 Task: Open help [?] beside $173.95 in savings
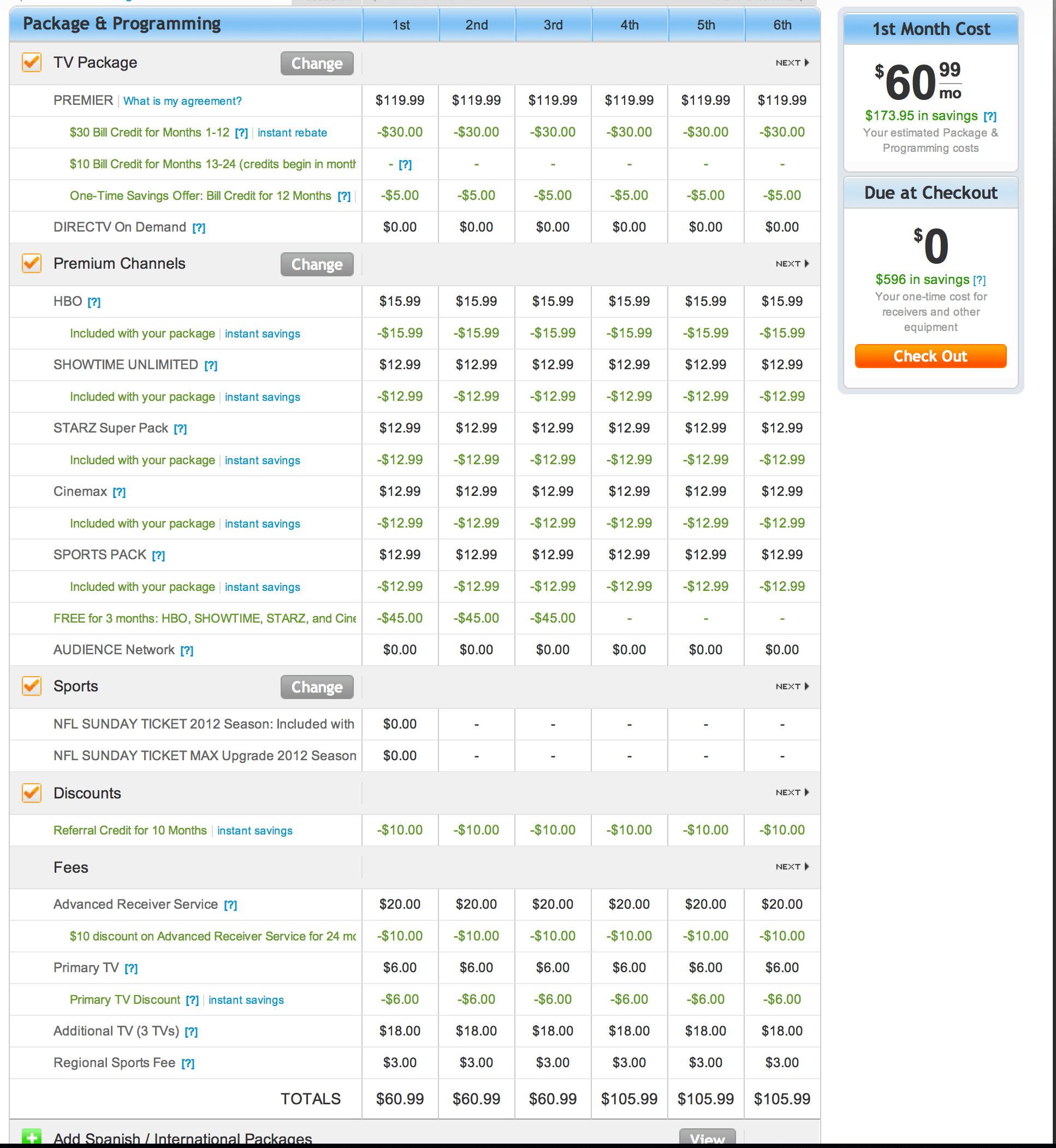pyautogui.click(x=990, y=116)
